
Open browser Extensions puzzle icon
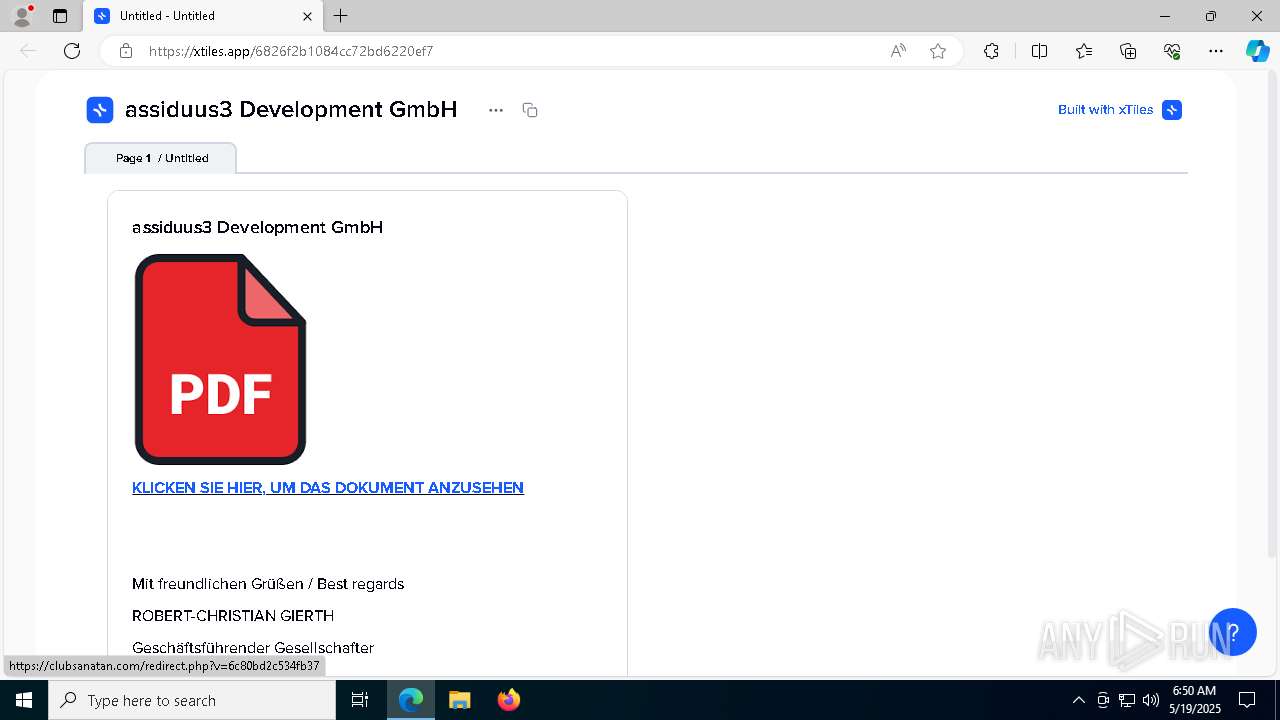point(991,51)
